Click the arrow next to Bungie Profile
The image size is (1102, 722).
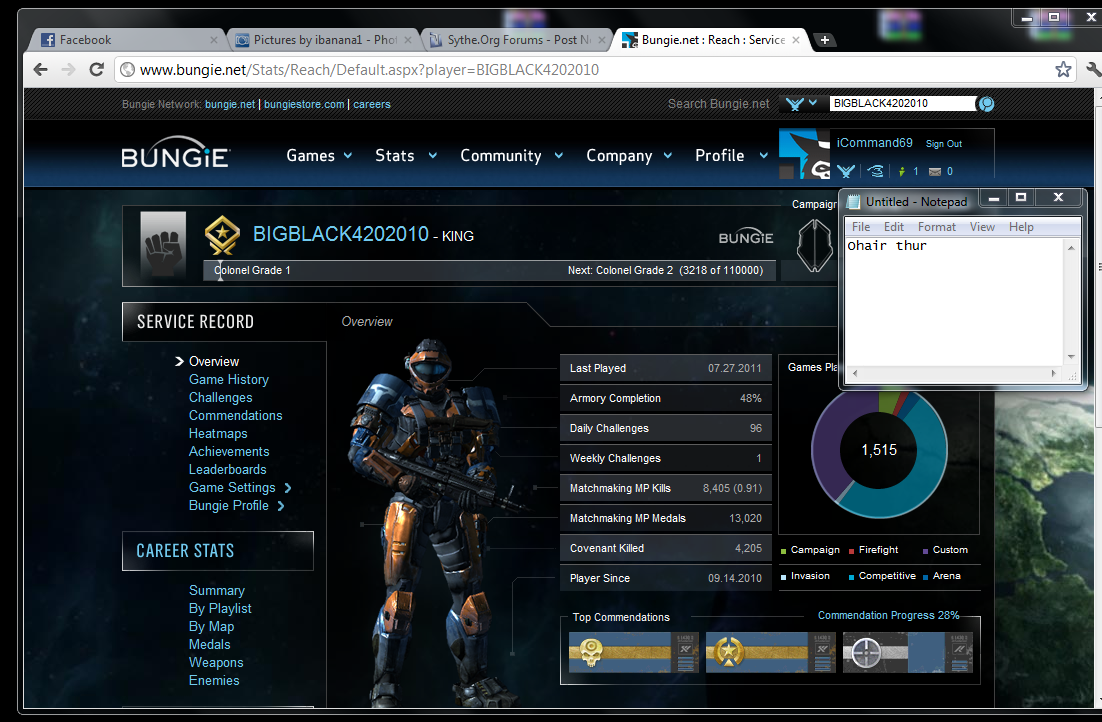pyautogui.click(x=281, y=506)
